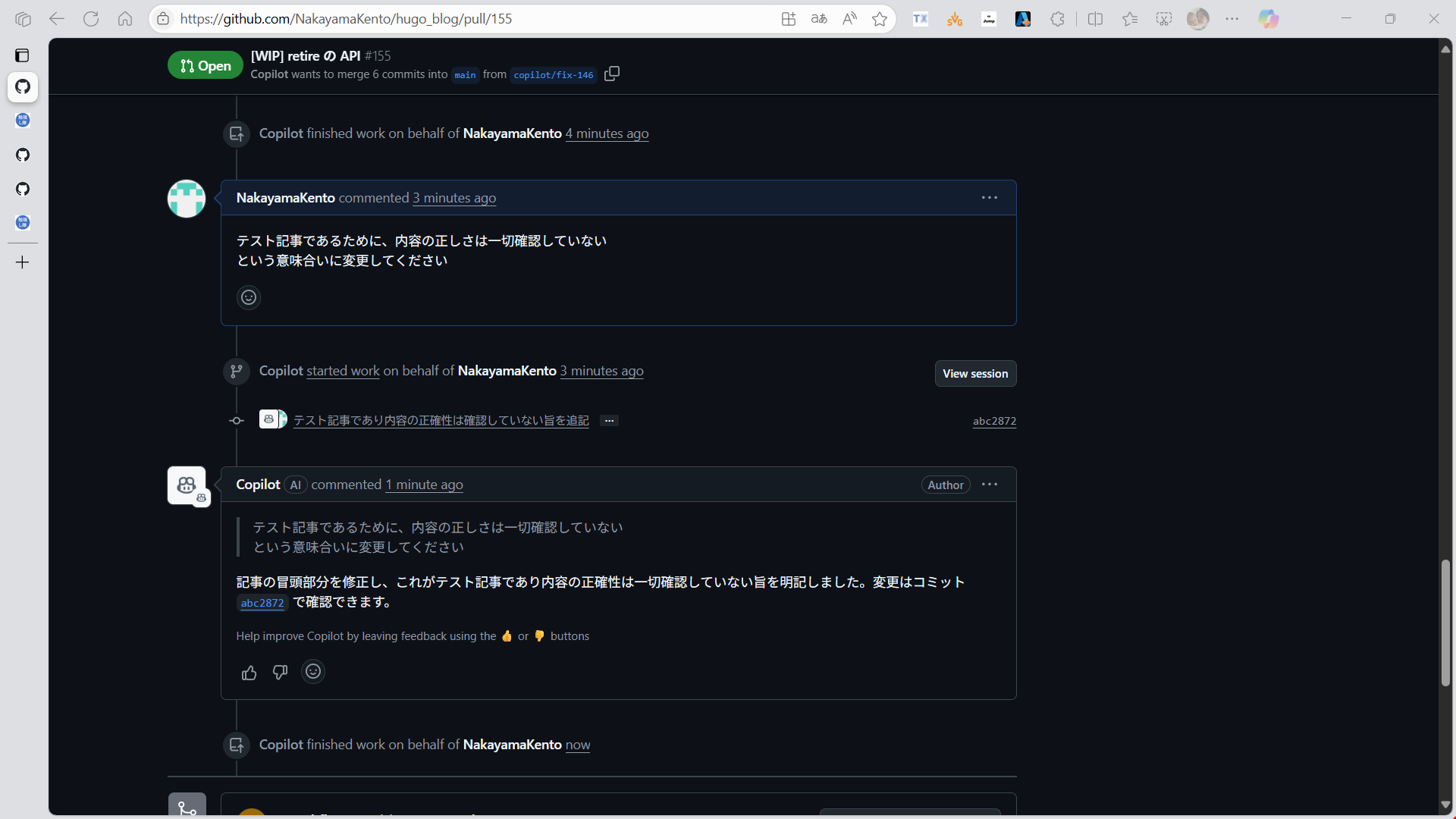This screenshot has width=1456, height=819.
Task: Click thumbs up feedback icon
Action: pos(249,673)
